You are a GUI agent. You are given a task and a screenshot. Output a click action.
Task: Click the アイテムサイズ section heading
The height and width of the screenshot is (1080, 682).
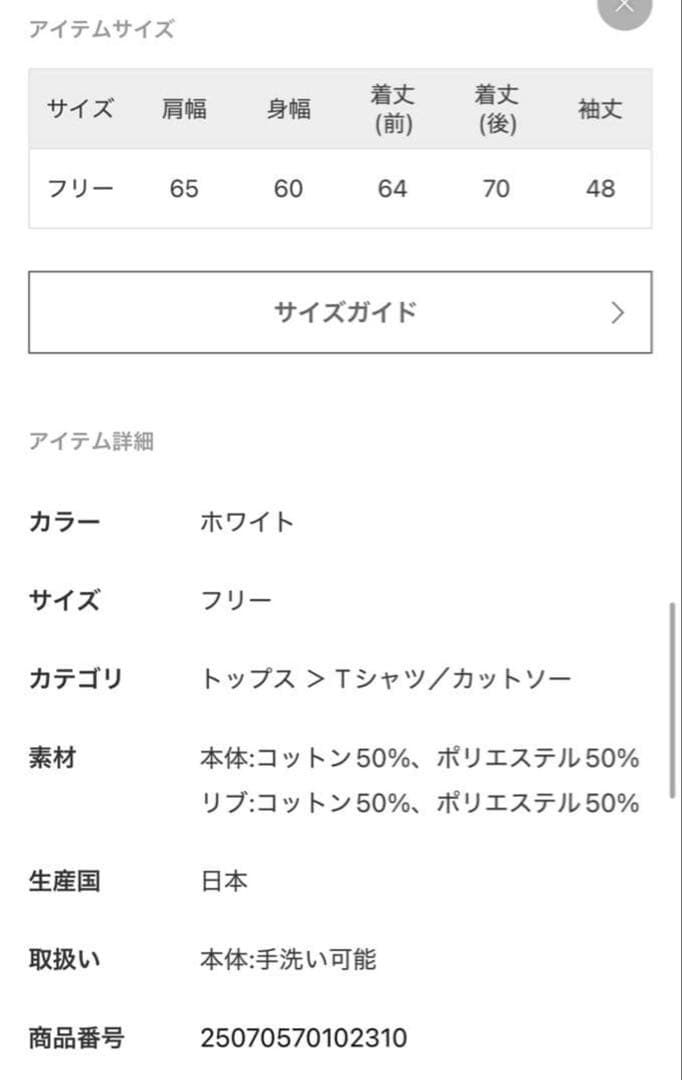click(x=101, y=29)
